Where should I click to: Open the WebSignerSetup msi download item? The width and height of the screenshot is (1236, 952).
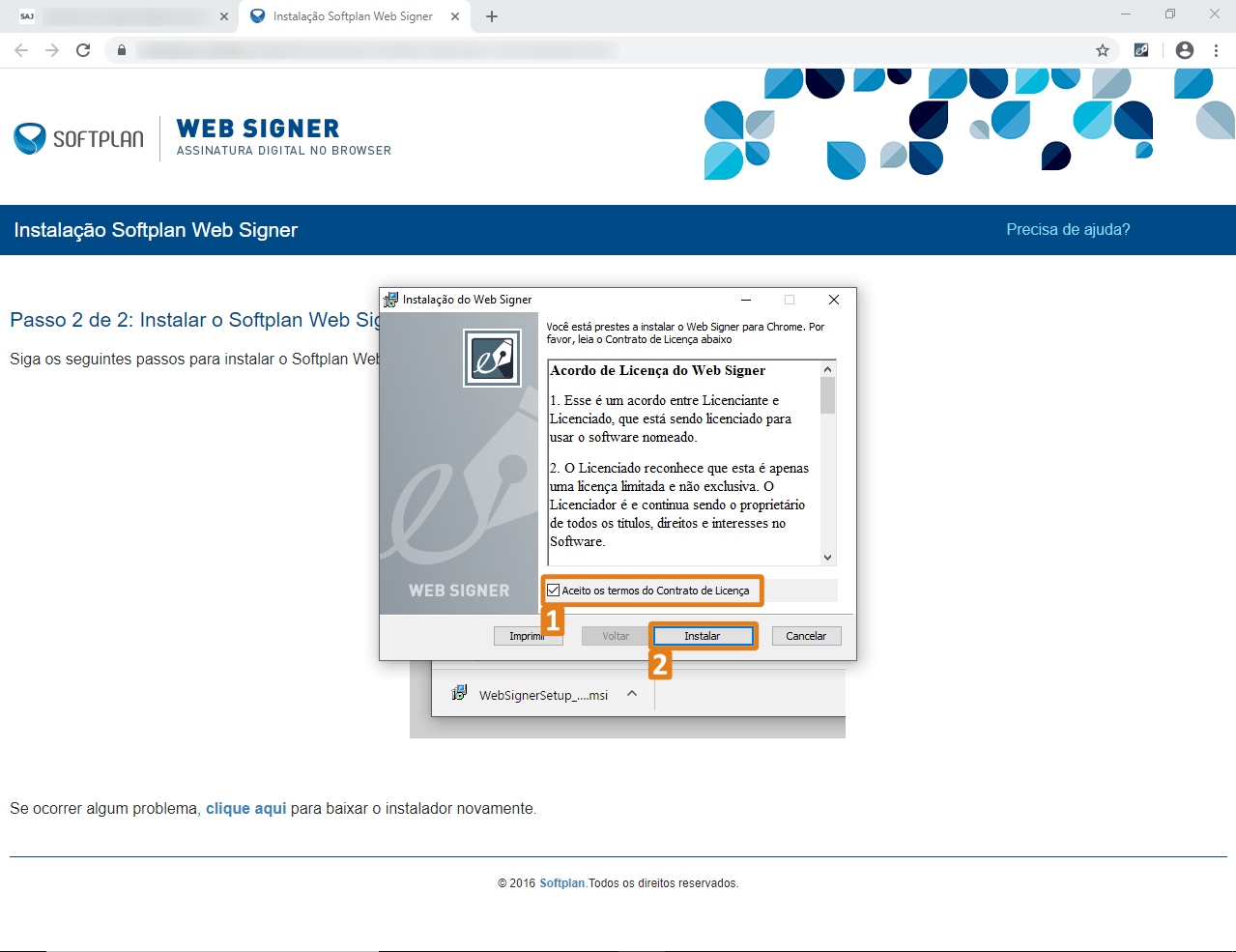[x=543, y=695]
